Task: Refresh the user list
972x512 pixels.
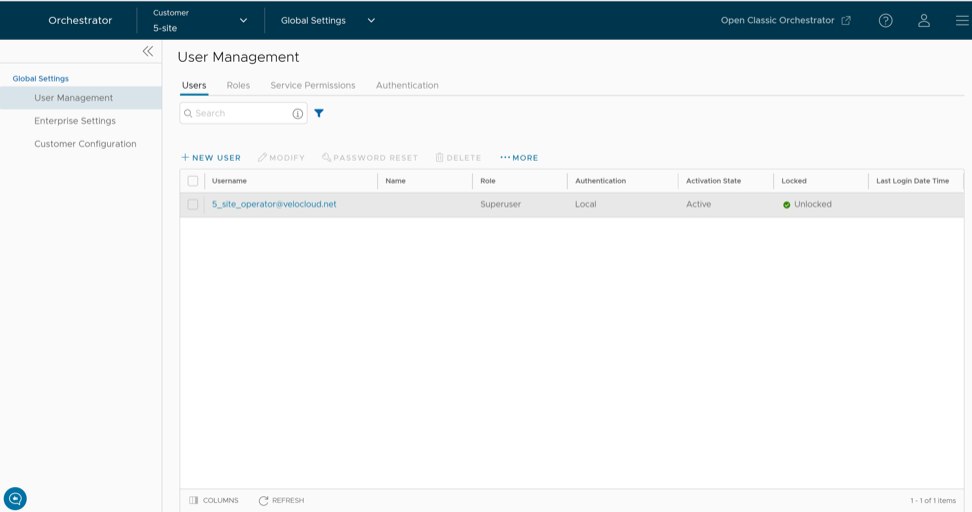Action: pos(281,500)
